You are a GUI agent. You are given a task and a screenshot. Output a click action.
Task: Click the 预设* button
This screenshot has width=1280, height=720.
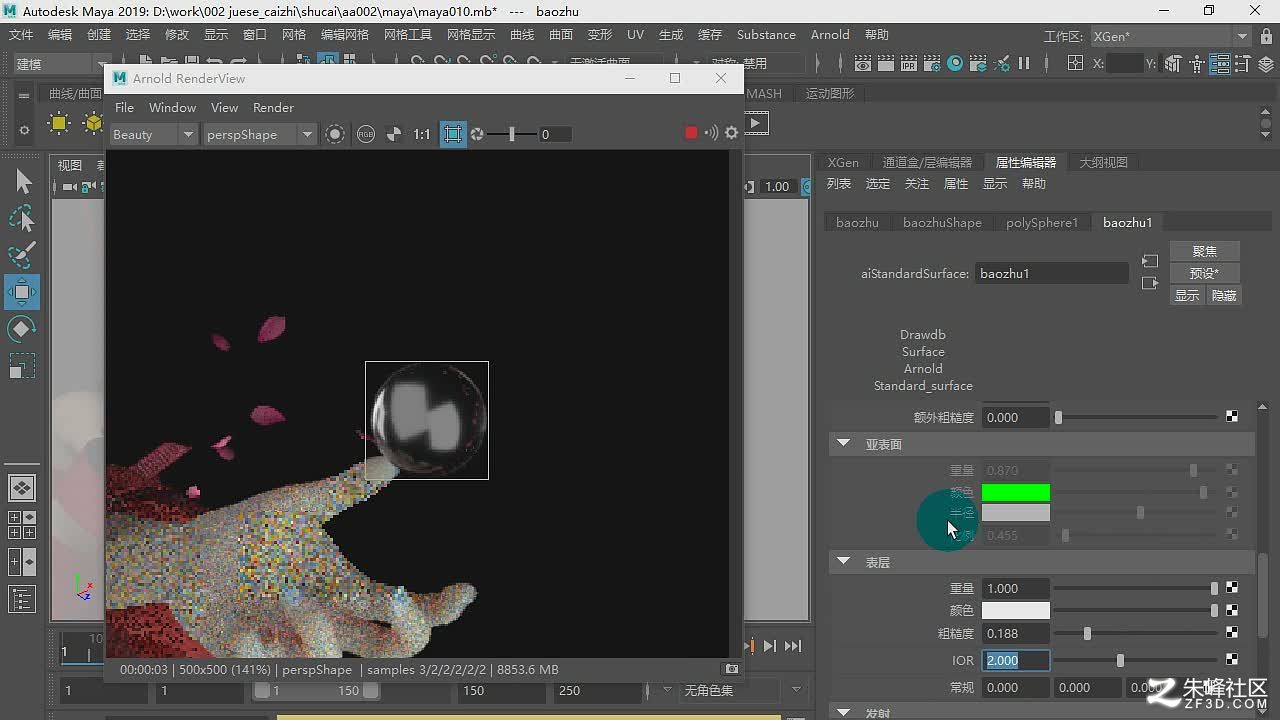1205,273
